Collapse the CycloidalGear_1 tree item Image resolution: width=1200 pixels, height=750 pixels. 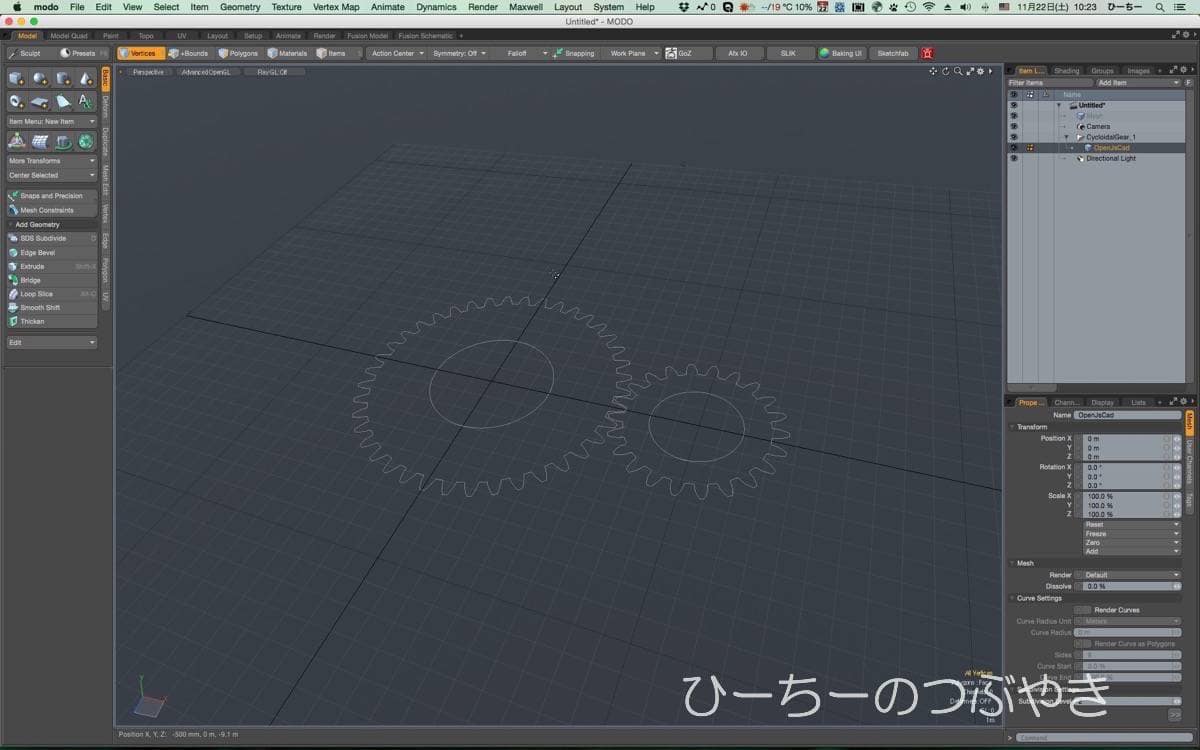pyautogui.click(x=1066, y=137)
